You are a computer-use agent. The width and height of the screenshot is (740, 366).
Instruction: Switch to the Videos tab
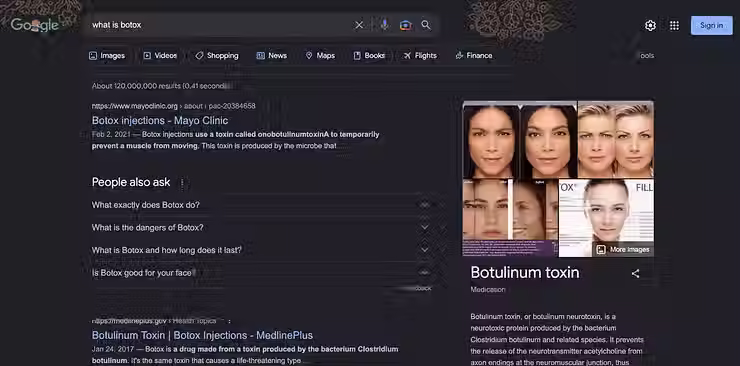click(x=160, y=56)
